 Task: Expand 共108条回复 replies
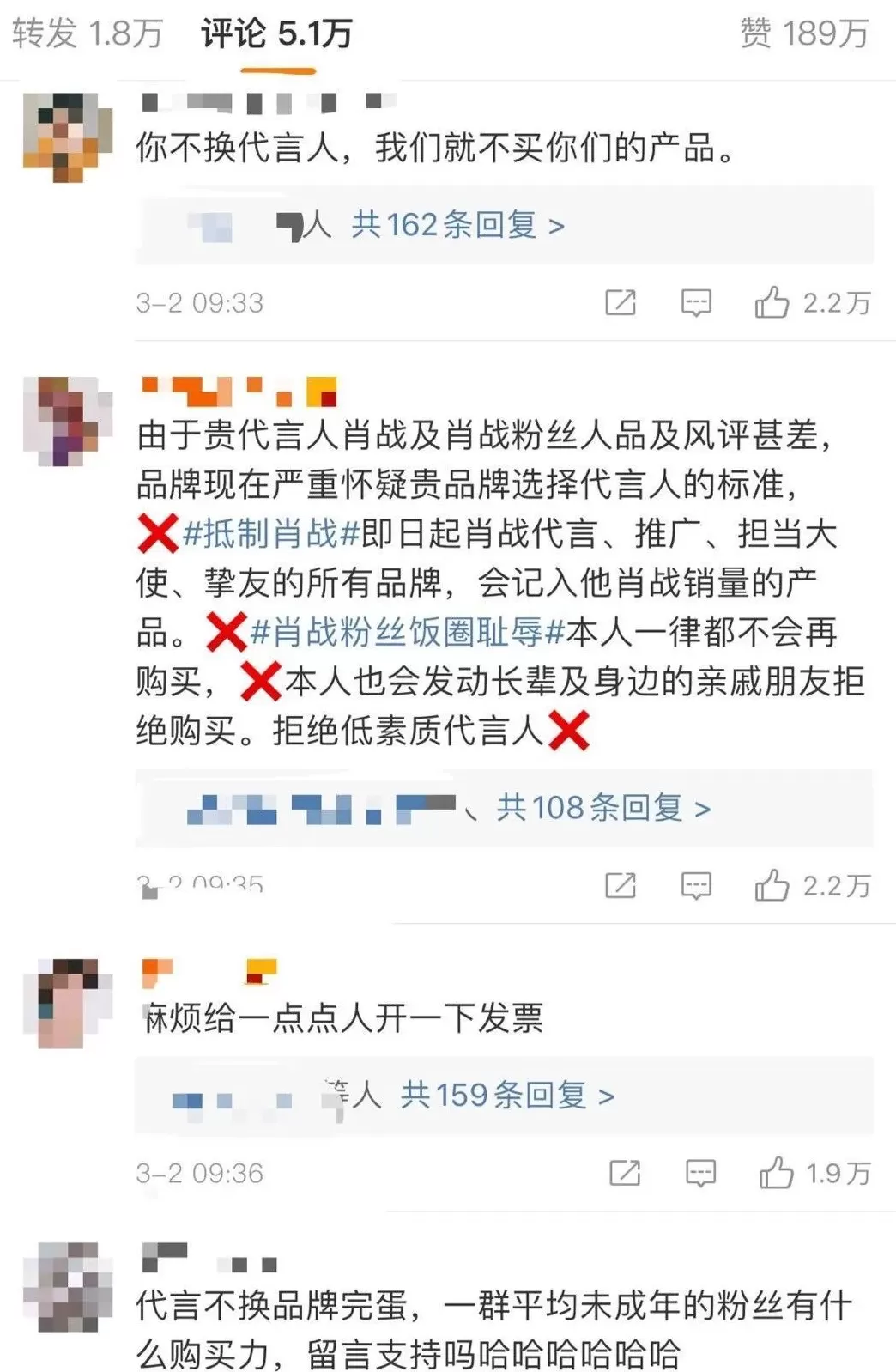(x=603, y=808)
